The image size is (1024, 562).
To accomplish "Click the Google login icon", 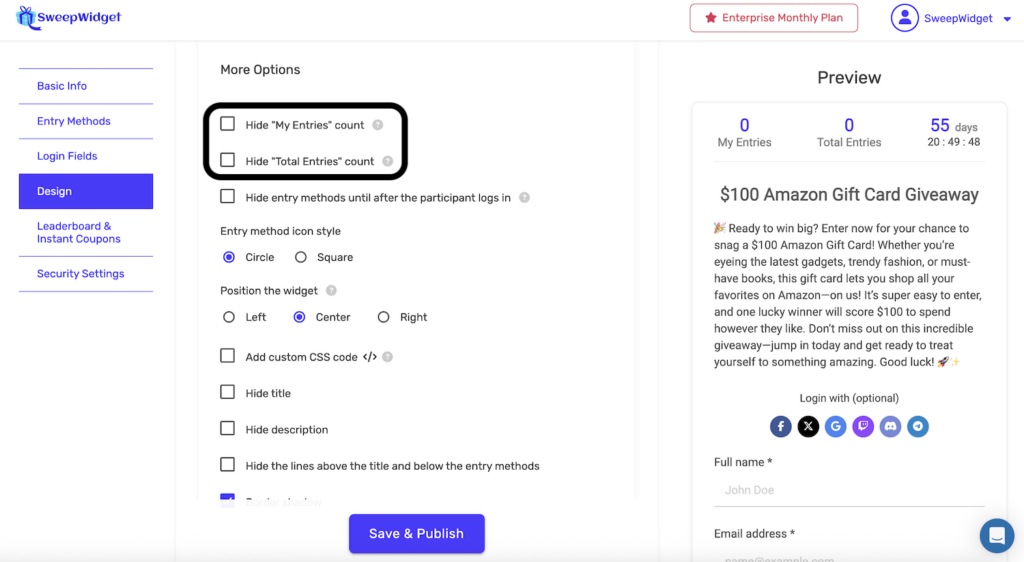I will click(836, 427).
